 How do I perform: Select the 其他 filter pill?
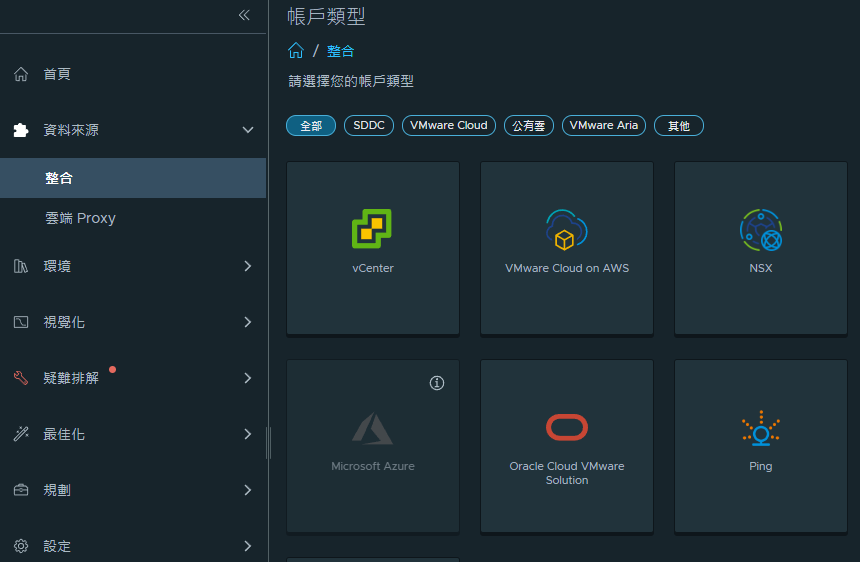tap(678, 126)
